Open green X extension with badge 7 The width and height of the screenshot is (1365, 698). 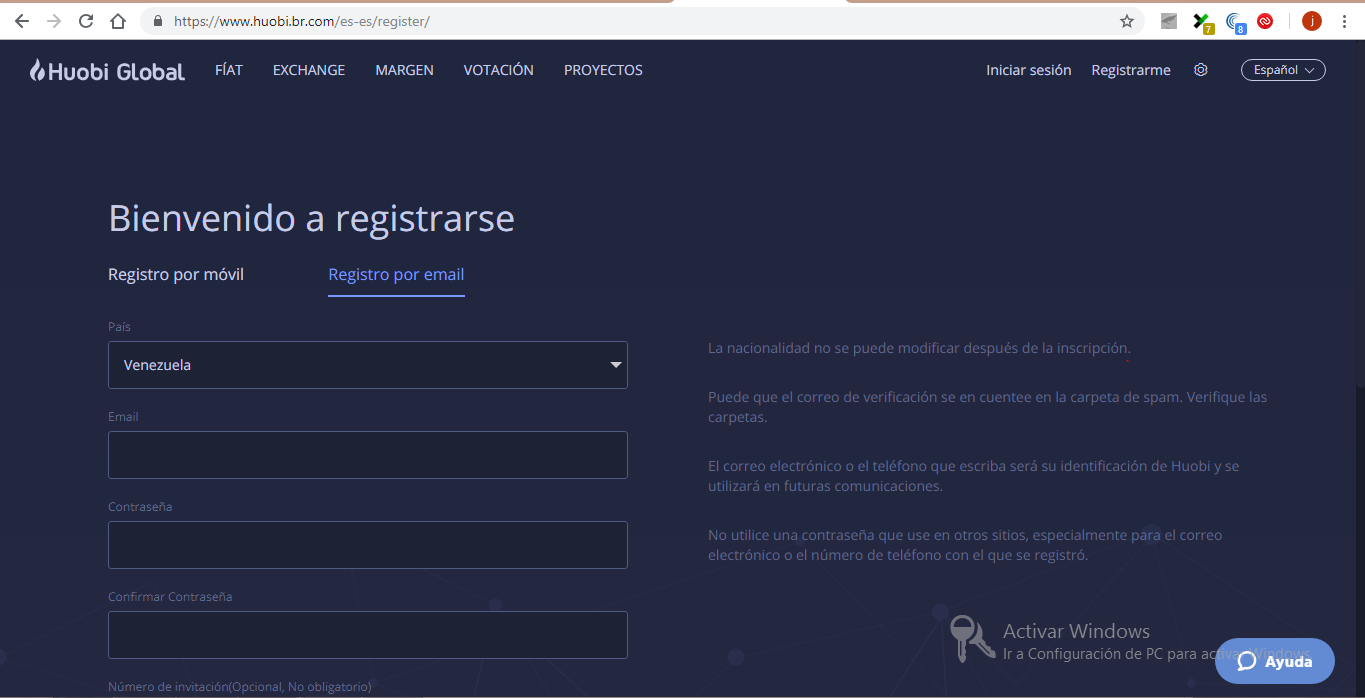1203,22
